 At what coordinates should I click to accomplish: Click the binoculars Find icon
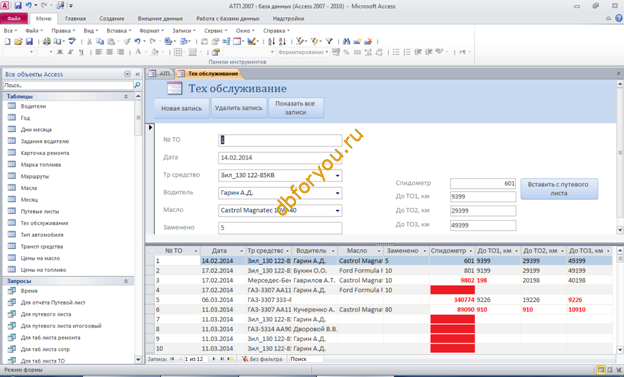(346, 41)
